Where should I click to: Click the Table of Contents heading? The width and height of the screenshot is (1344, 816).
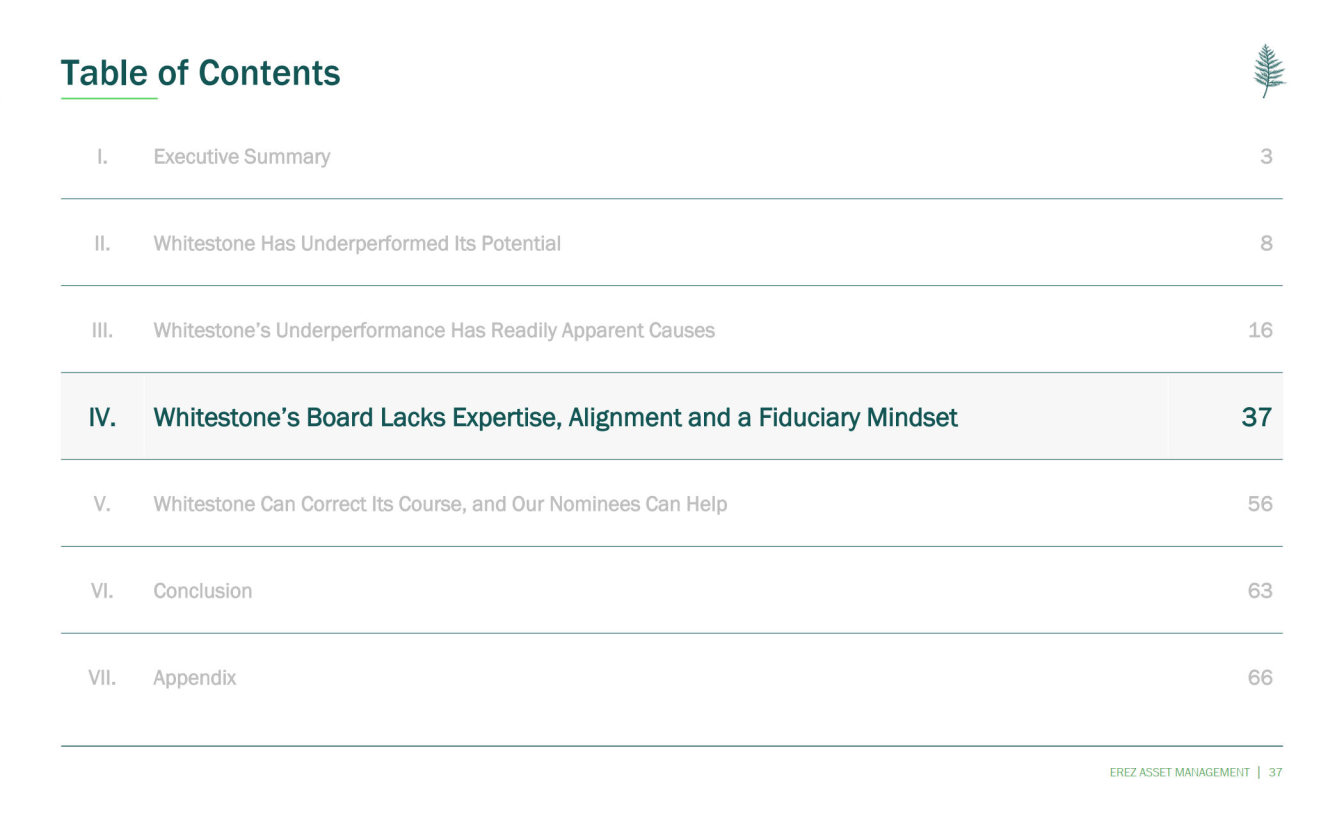click(x=200, y=73)
